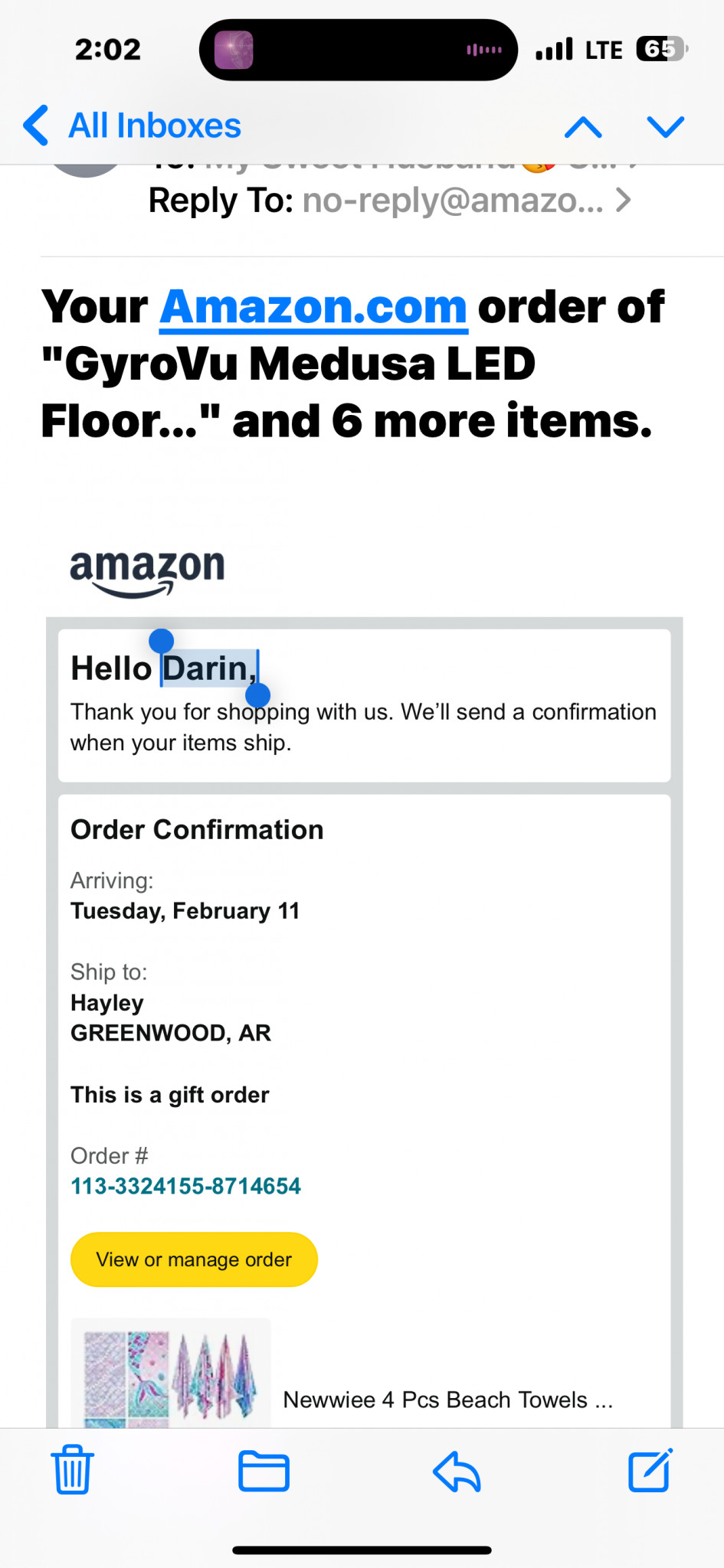
Task: Tap the home indicator bar
Action: [362, 1550]
